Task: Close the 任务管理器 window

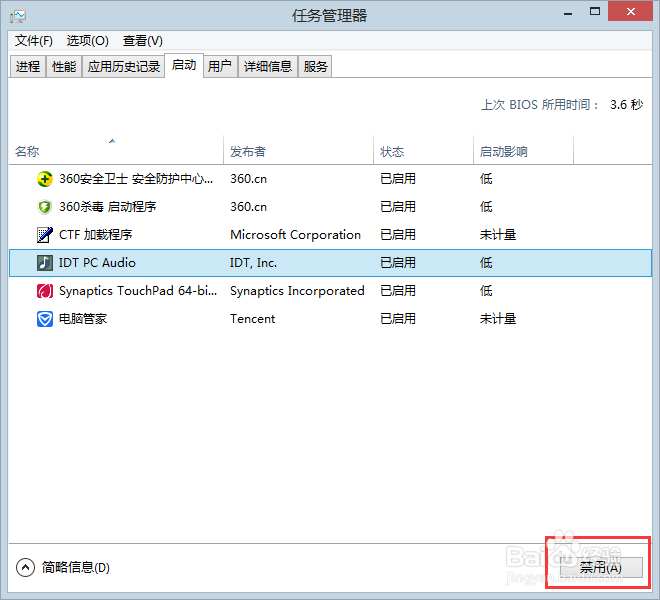Action: (630, 12)
